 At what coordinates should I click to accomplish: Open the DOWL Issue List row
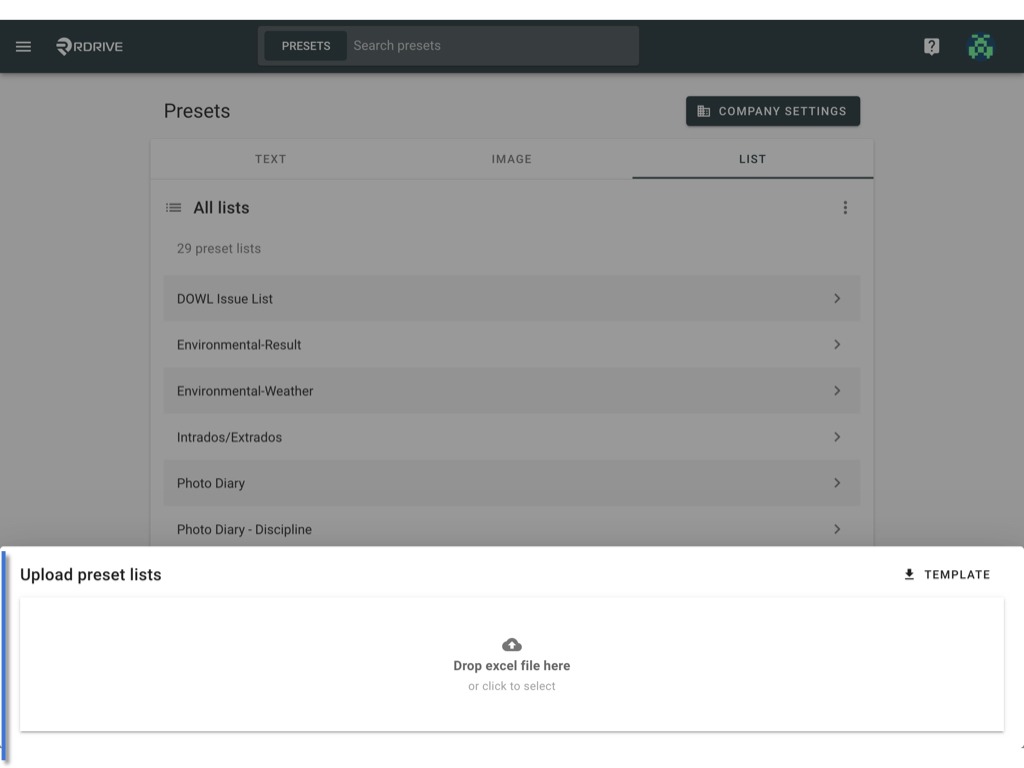511,298
